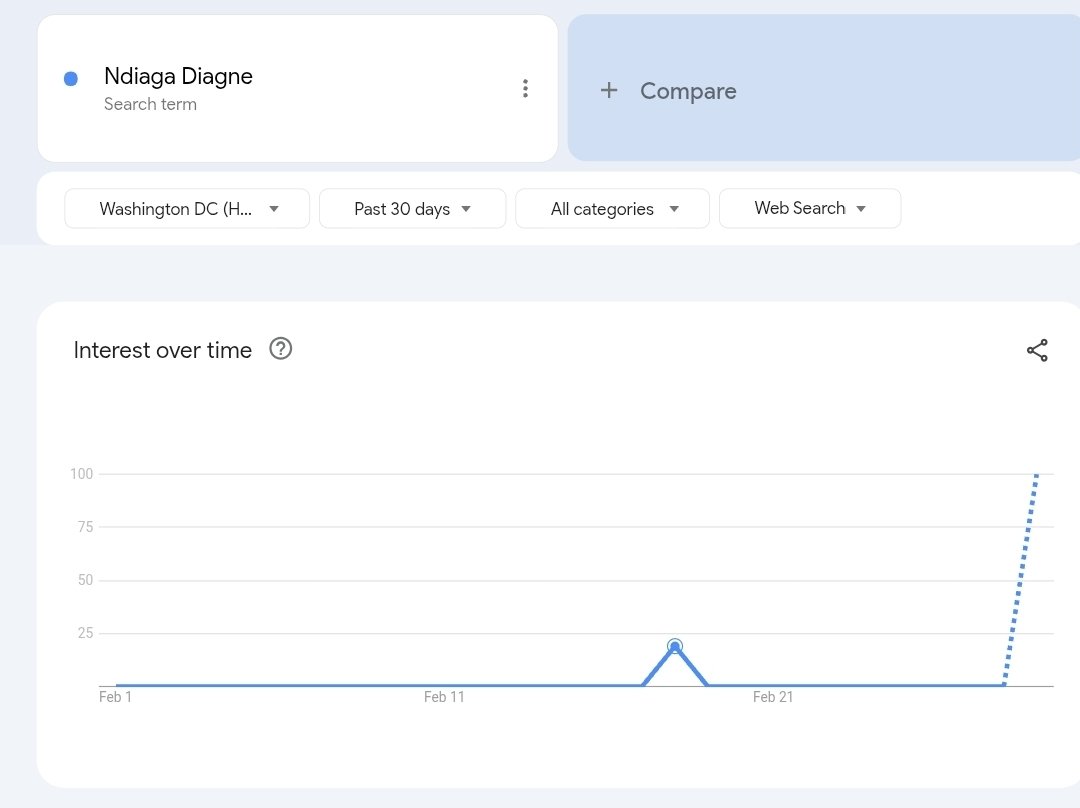Image resolution: width=1080 pixels, height=808 pixels.
Task: Click the 'Search term' subtitle
Action: [x=150, y=104]
